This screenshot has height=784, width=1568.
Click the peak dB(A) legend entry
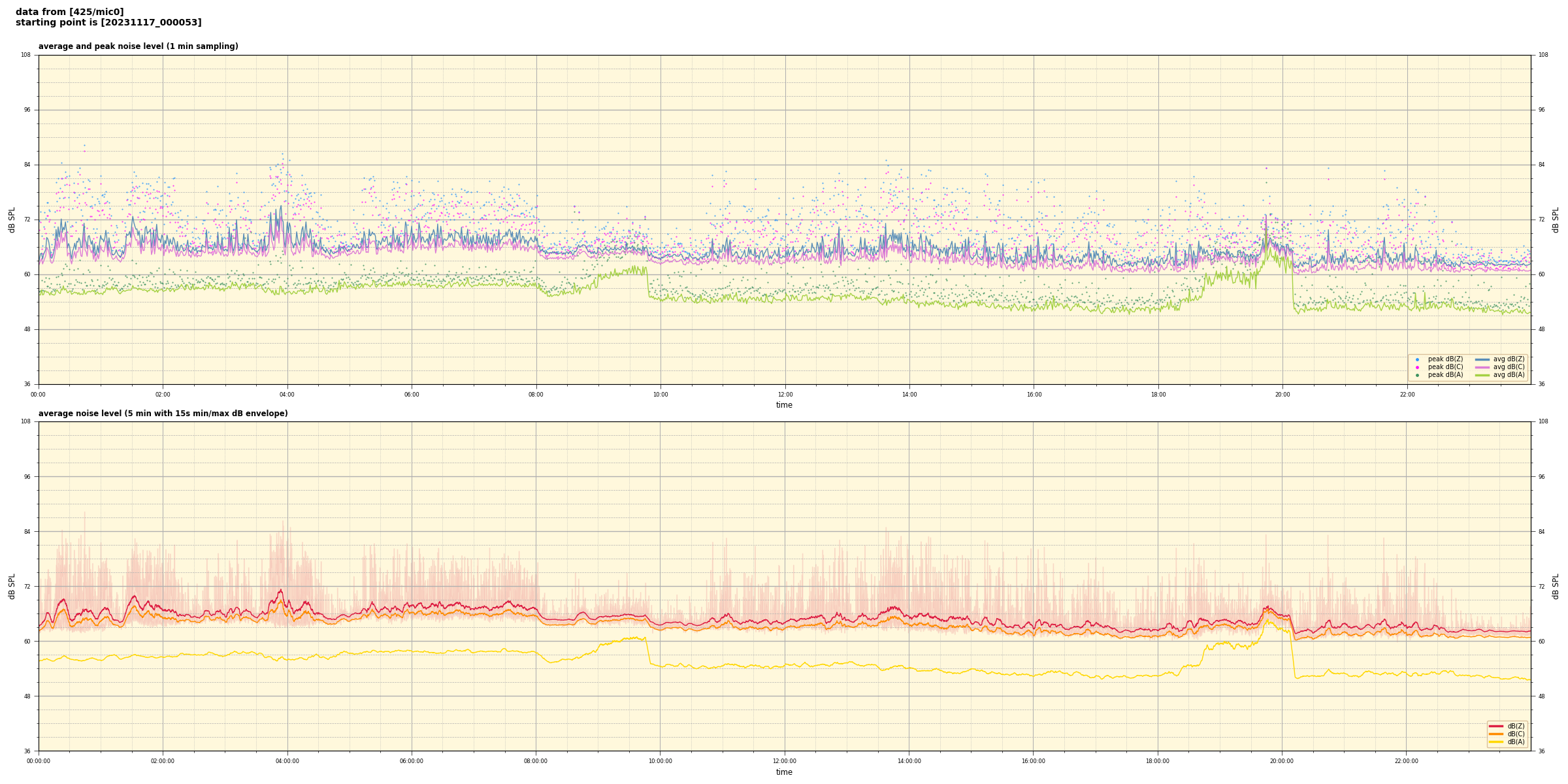(1445, 375)
